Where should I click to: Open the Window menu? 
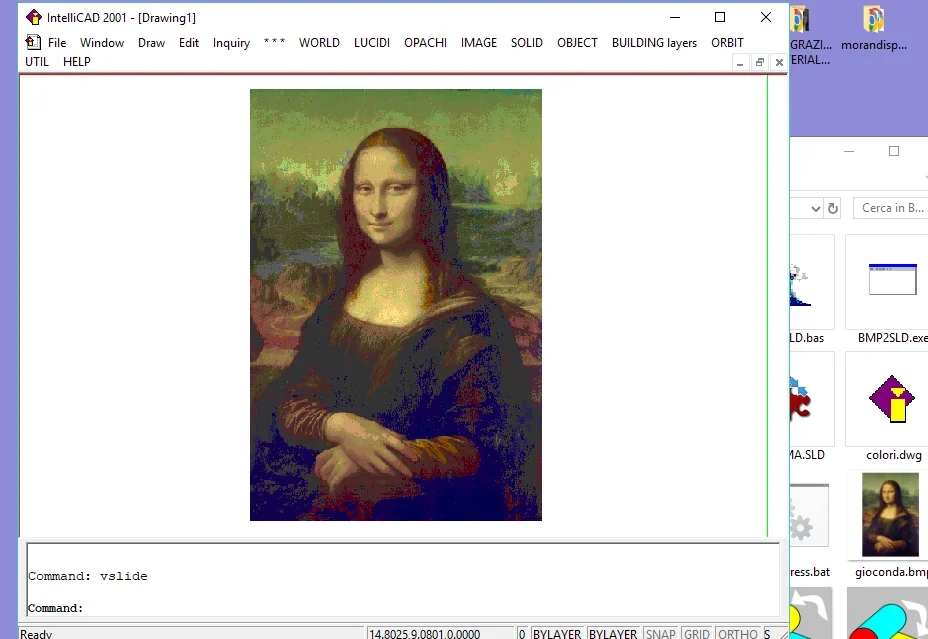pos(102,43)
